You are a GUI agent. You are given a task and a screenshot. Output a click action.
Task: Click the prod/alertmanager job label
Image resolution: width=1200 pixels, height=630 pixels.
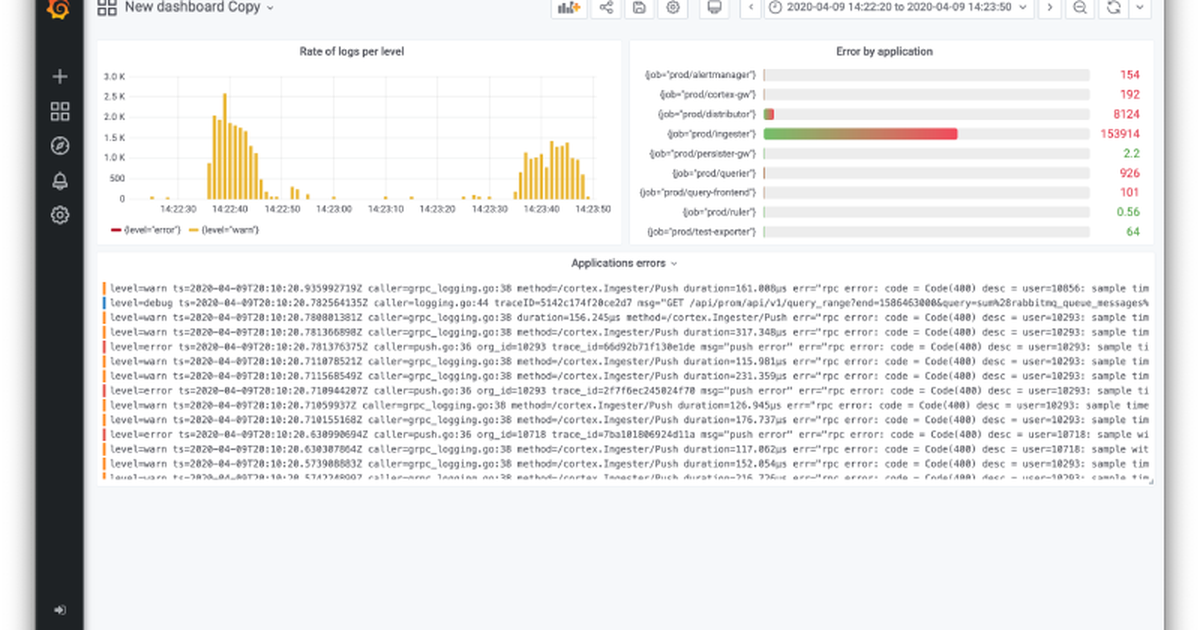point(701,75)
